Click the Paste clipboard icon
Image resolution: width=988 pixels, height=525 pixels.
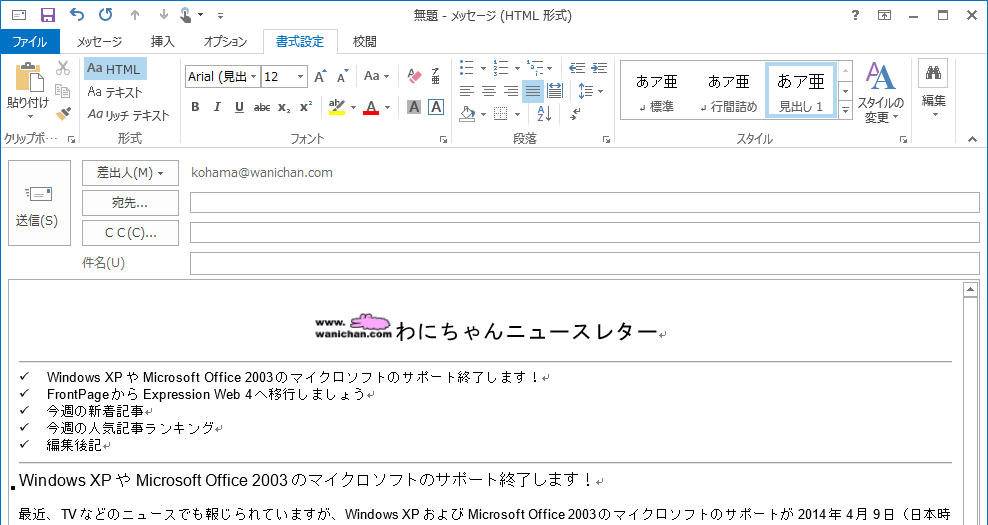click(28, 77)
